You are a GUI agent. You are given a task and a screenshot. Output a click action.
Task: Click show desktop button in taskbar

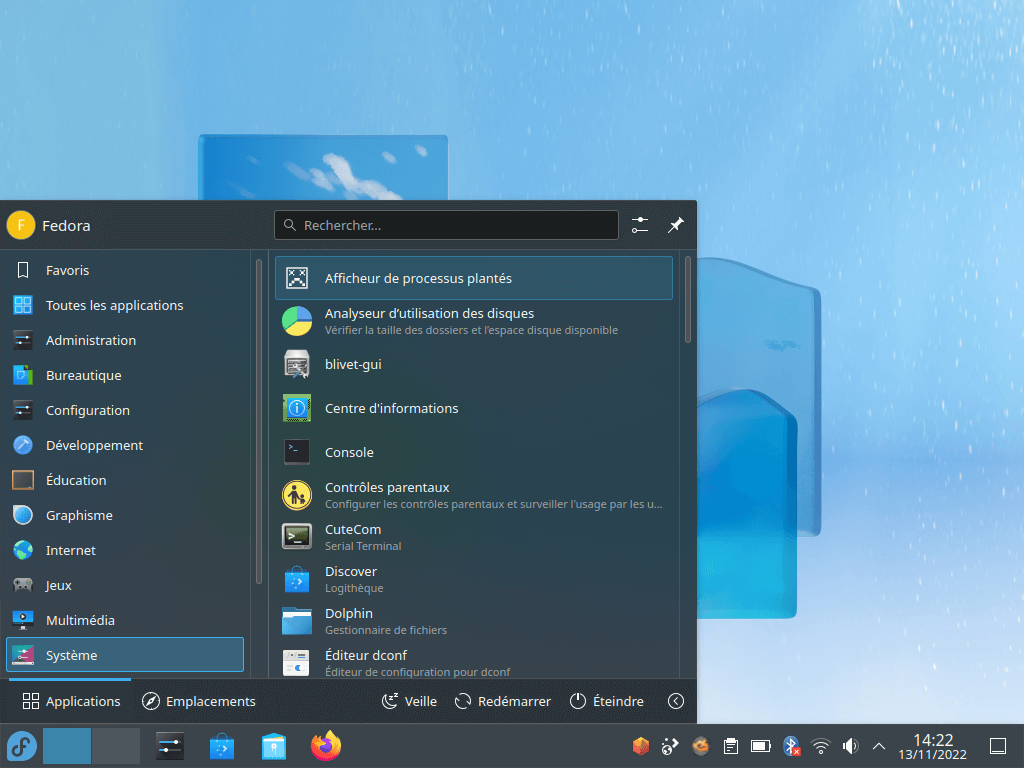998,746
